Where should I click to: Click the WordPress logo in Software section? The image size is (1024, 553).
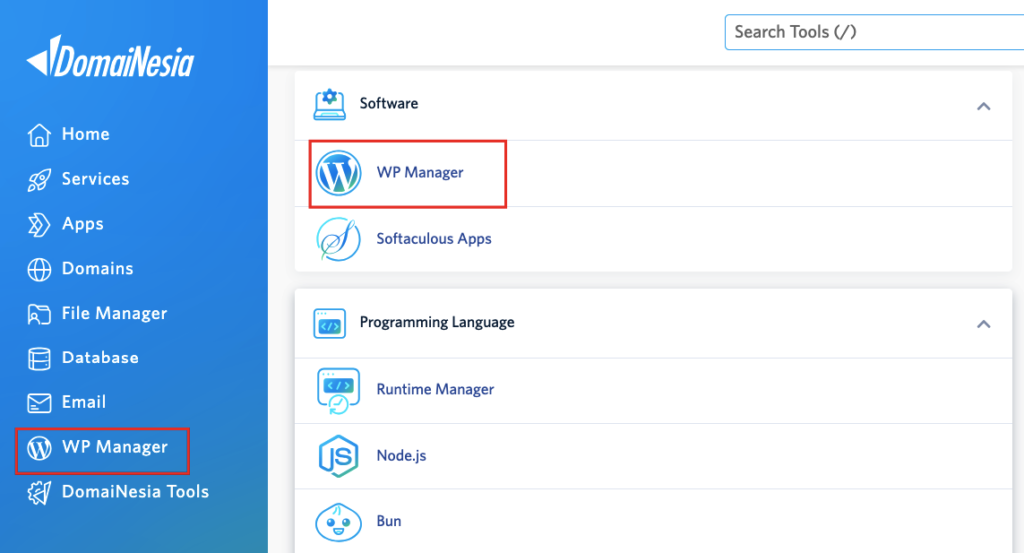338,173
